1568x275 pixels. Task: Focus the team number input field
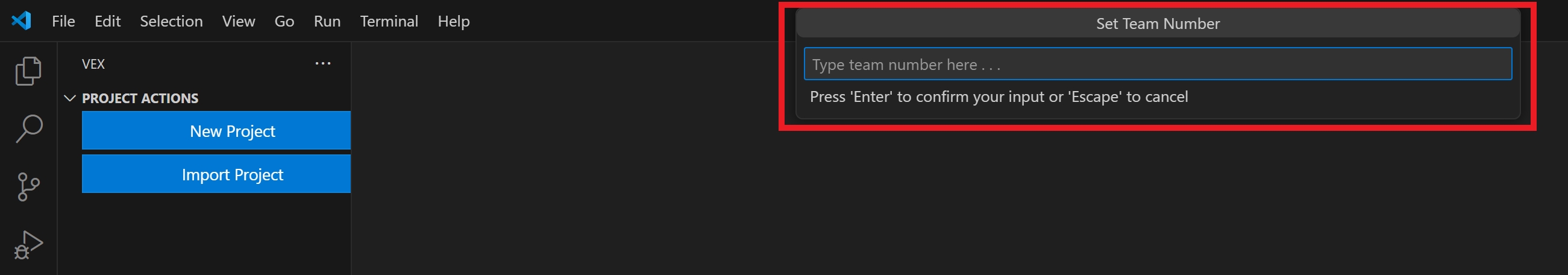(x=1156, y=64)
